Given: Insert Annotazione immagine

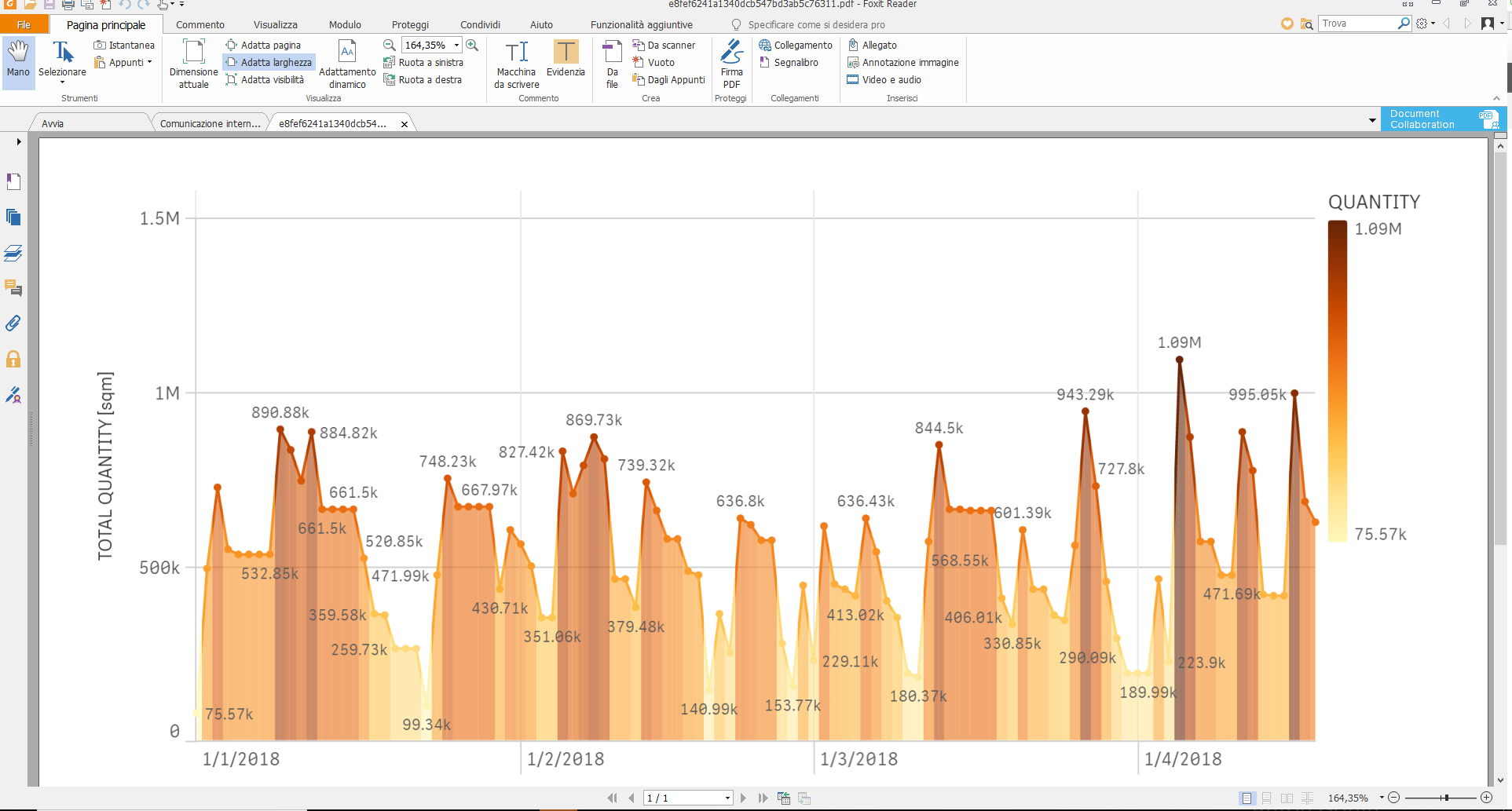Looking at the screenshot, I should pos(902,62).
